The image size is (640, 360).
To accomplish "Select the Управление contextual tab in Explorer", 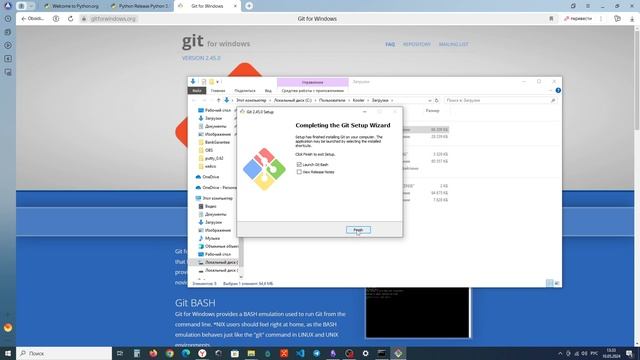I will (x=313, y=82).
